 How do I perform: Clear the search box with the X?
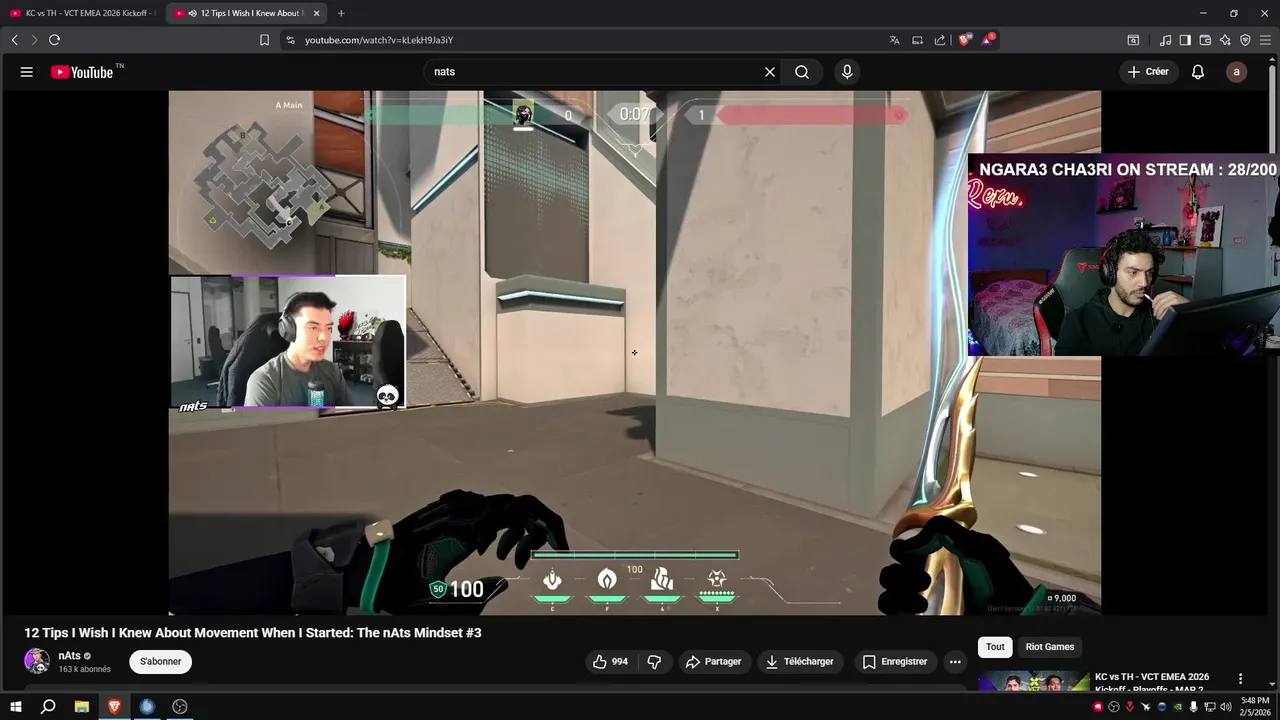pyautogui.click(x=770, y=72)
